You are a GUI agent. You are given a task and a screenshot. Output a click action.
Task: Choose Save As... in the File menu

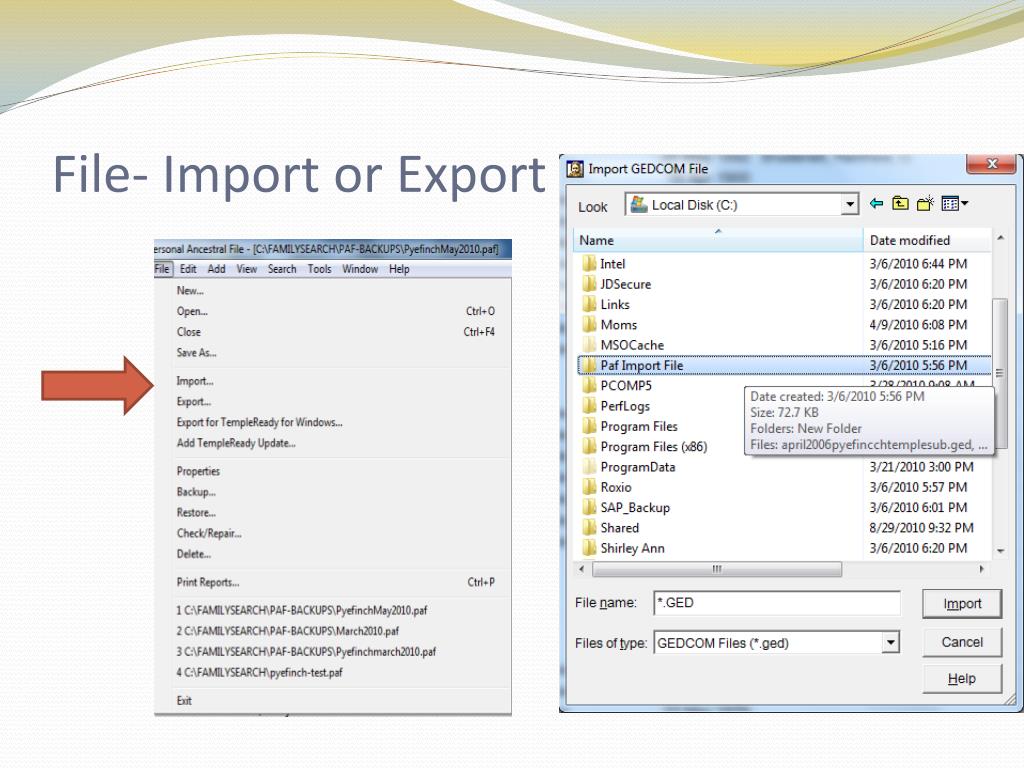point(197,353)
